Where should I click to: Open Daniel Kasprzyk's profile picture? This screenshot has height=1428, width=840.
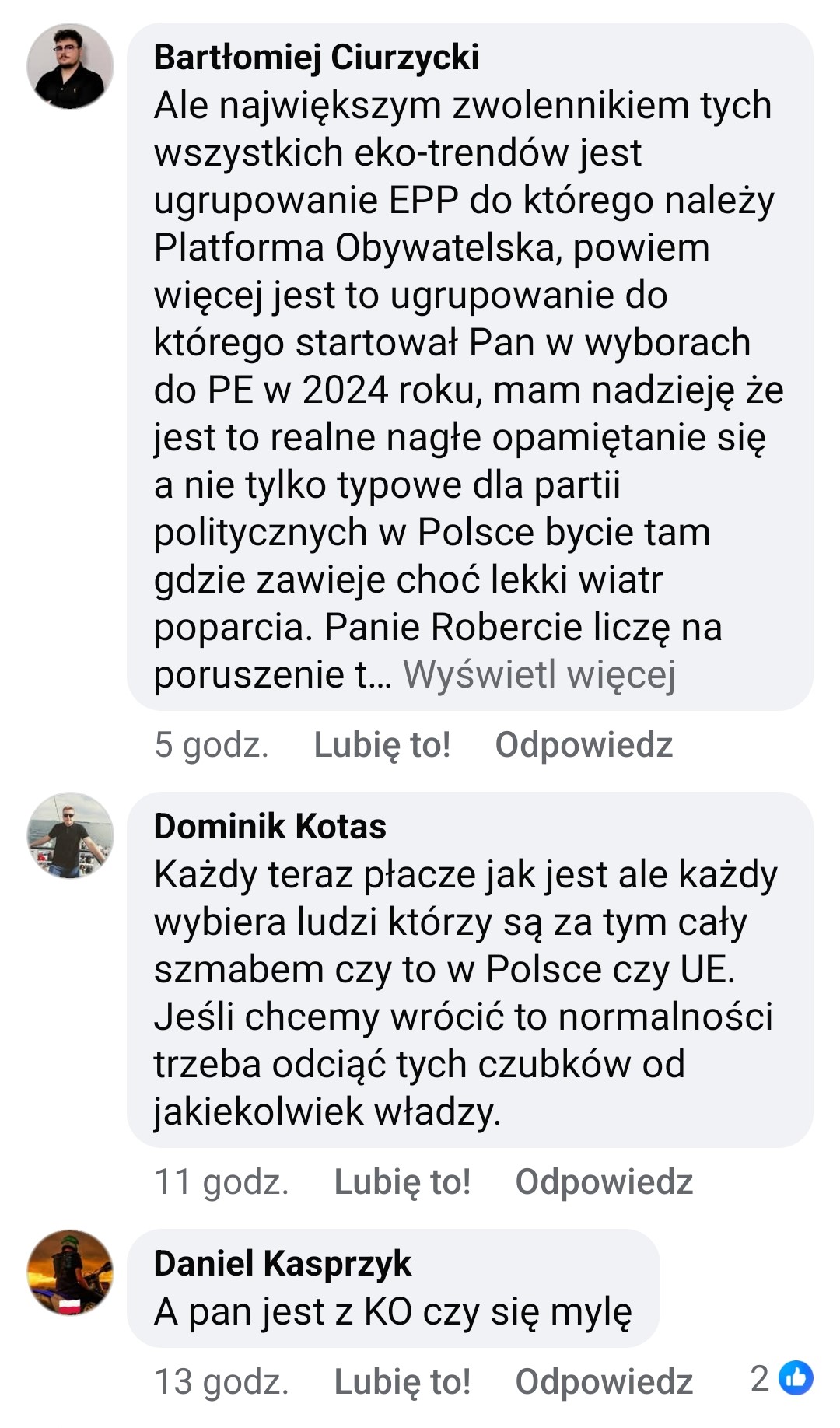70,1272
